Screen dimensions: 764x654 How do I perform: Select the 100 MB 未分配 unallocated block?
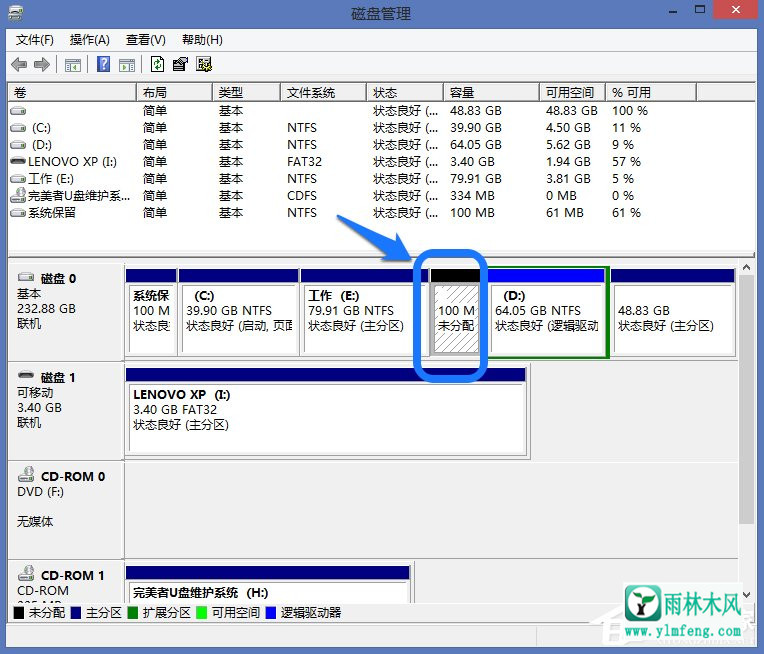(x=456, y=312)
